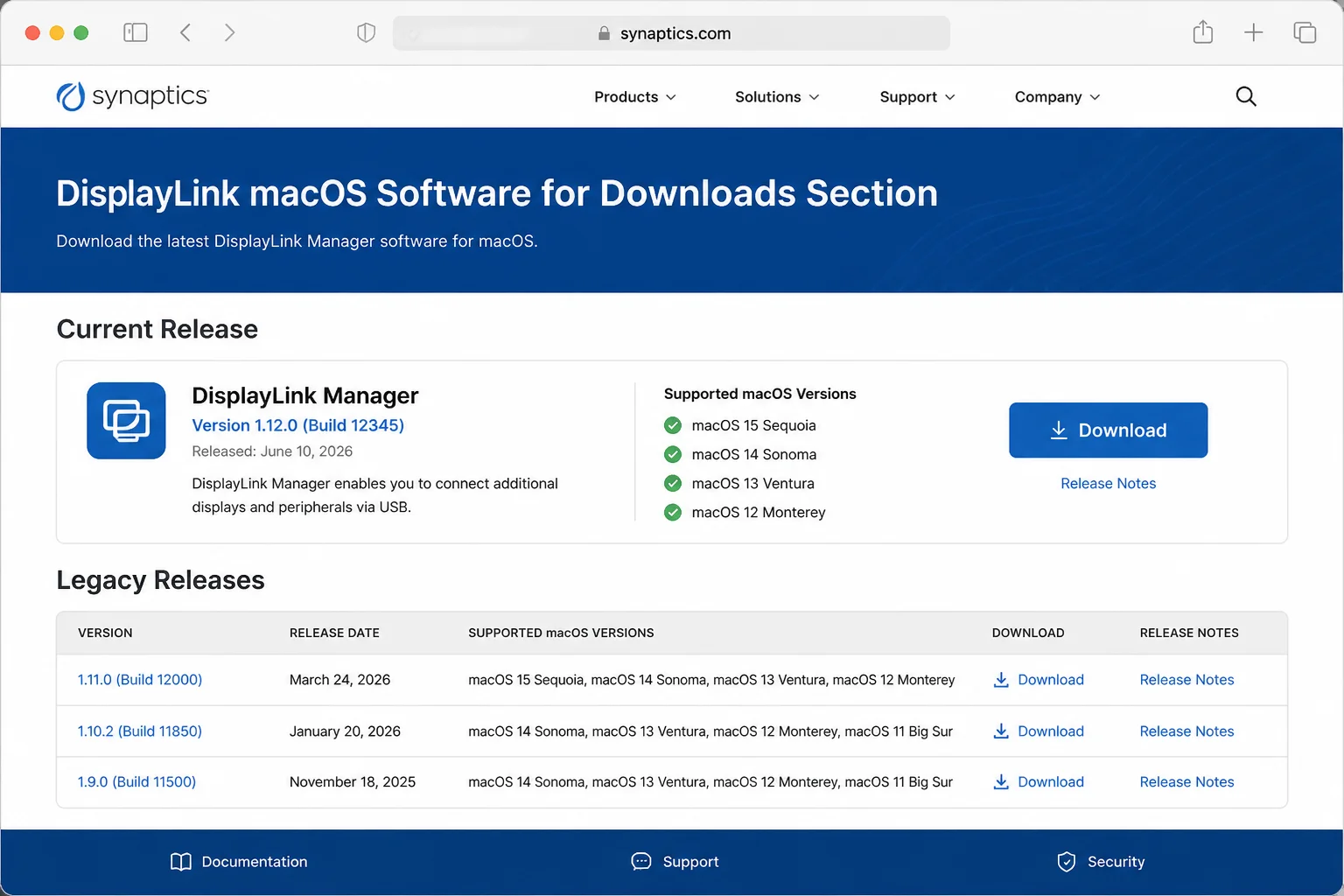Open the Documentation footer link

pos(239,862)
